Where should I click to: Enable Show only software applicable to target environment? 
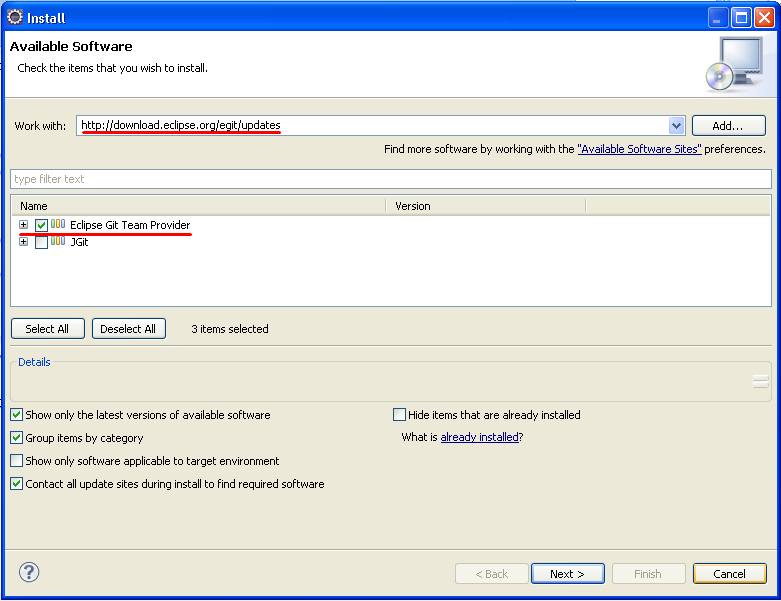click(x=16, y=461)
